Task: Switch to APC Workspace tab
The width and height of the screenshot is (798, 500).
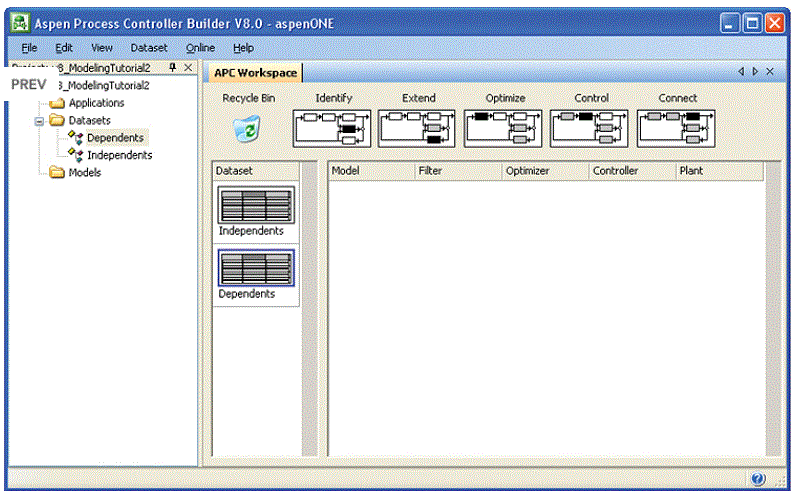Action: (x=255, y=73)
